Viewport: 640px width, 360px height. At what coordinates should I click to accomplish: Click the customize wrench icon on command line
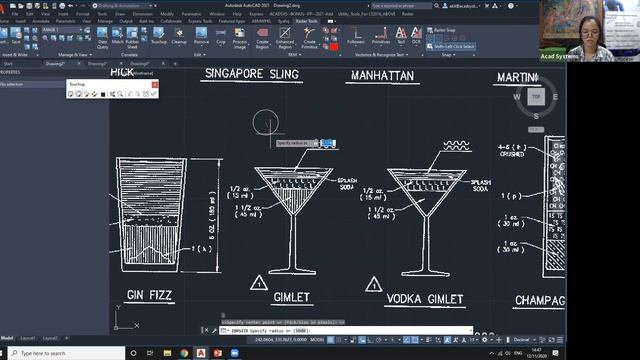coord(214,331)
